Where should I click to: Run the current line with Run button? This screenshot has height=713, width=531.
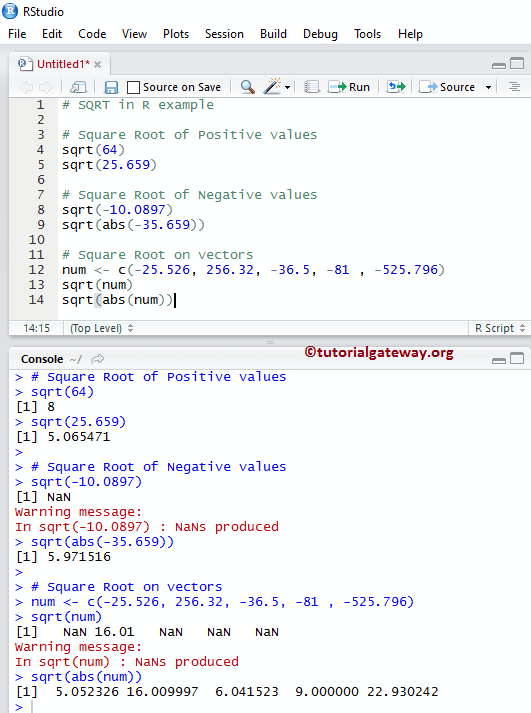(x=349, y=87)
